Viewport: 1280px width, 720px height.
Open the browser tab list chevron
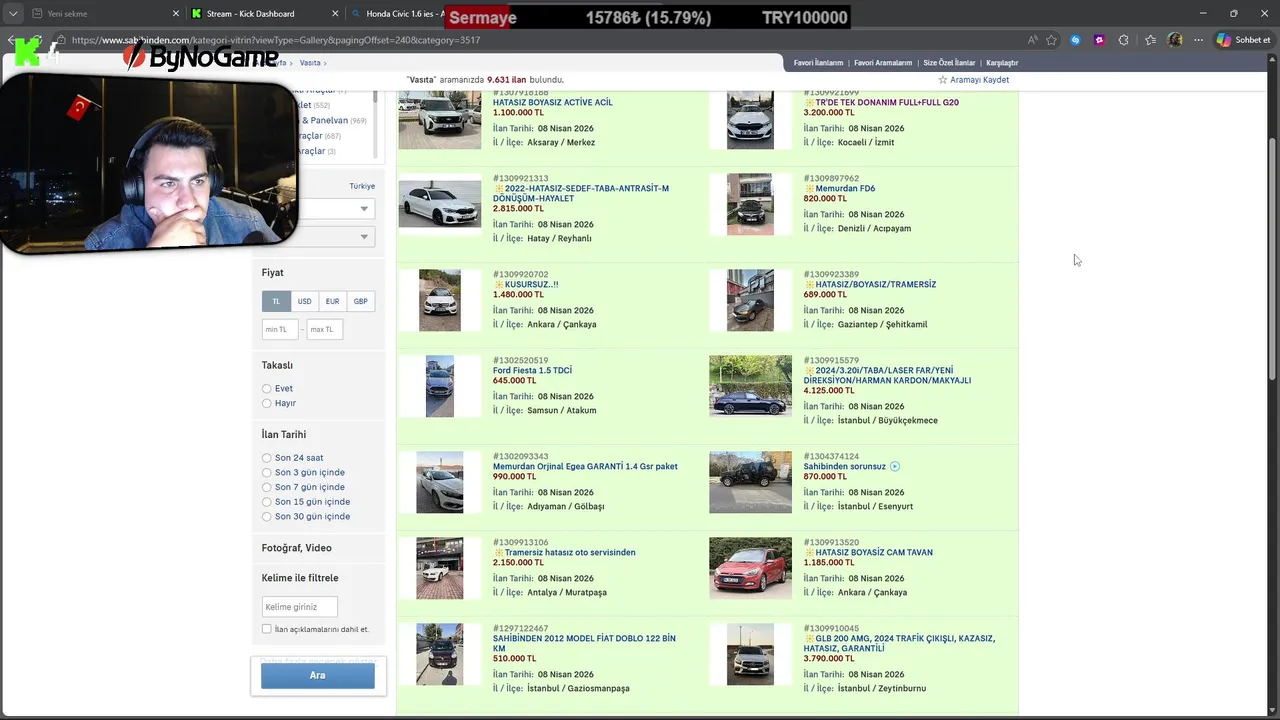(x=13, y=14)
